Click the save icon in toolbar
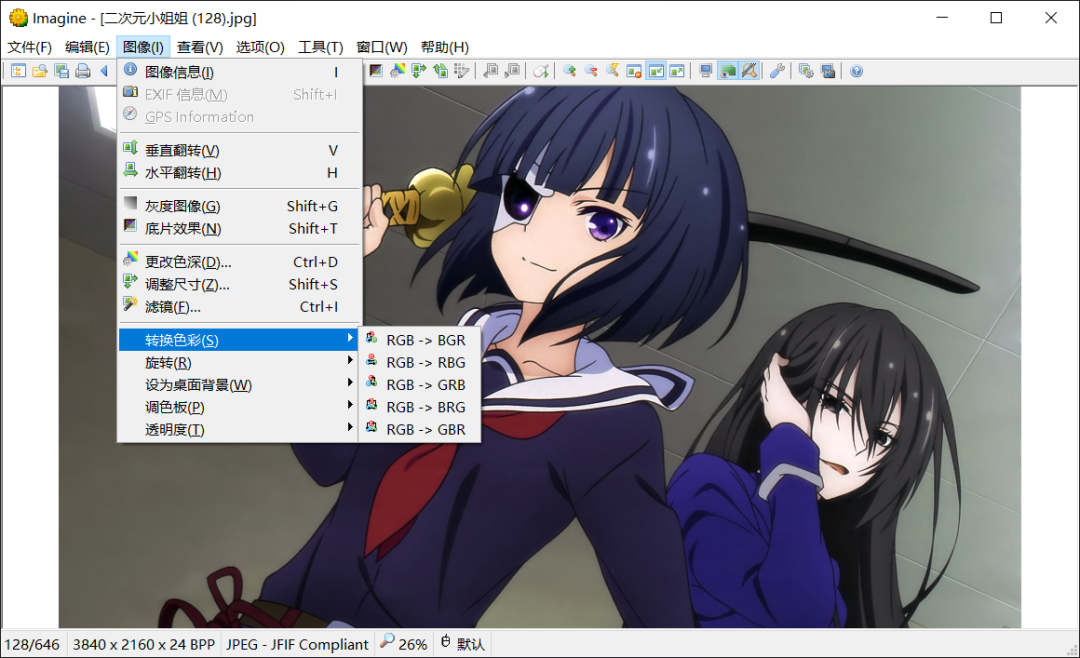The image size is (1080, 658). [x=61, y=71]
